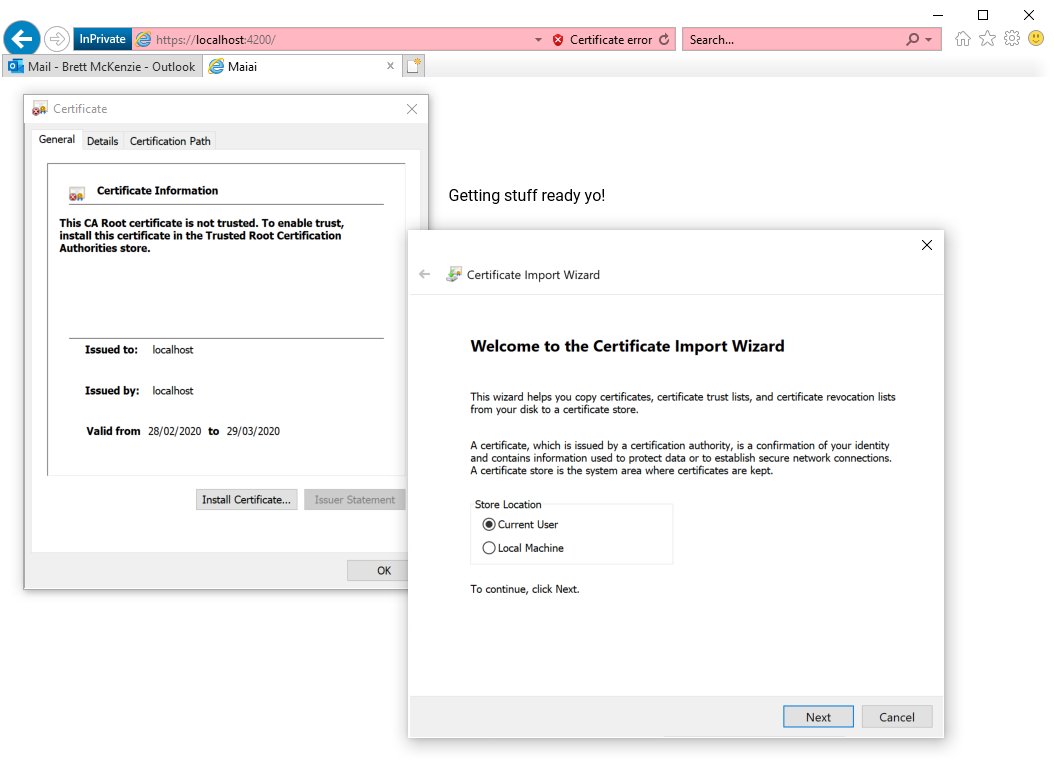
Task: Click 'Getting stuff ready yo!' page text
Action: pos(526,196)
